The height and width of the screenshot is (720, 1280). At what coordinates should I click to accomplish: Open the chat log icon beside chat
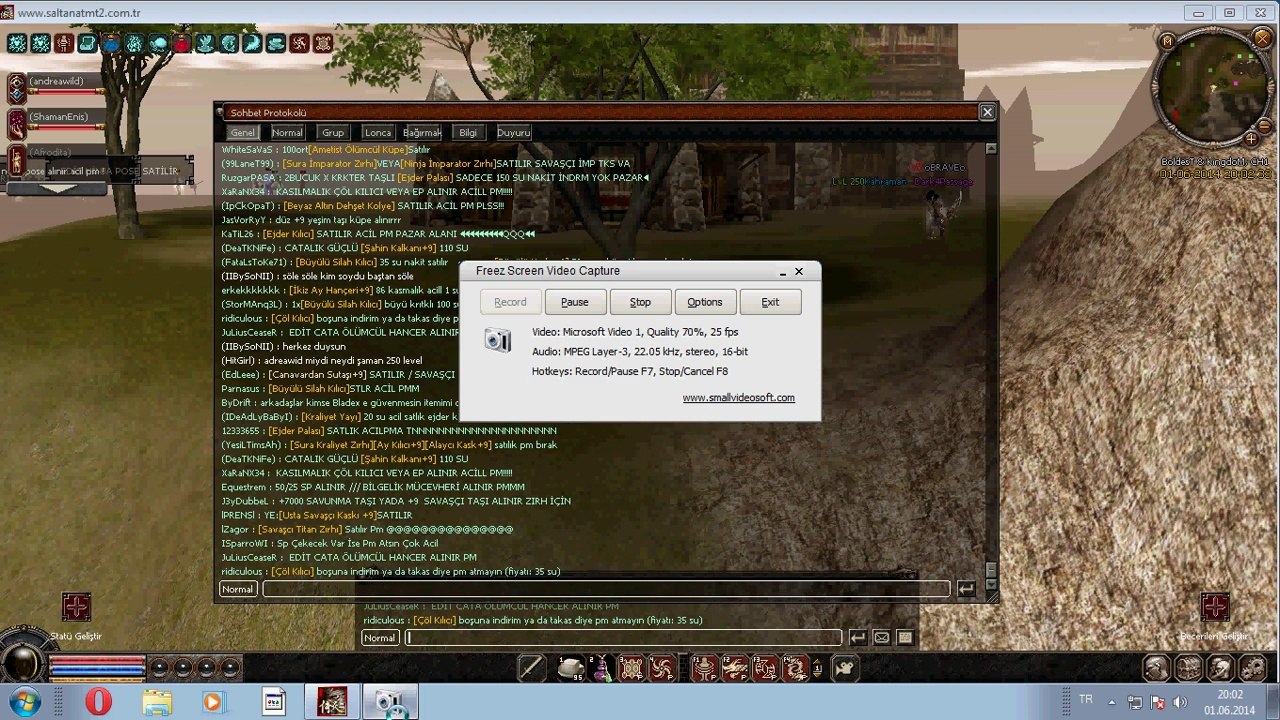(x=905, y=637)
